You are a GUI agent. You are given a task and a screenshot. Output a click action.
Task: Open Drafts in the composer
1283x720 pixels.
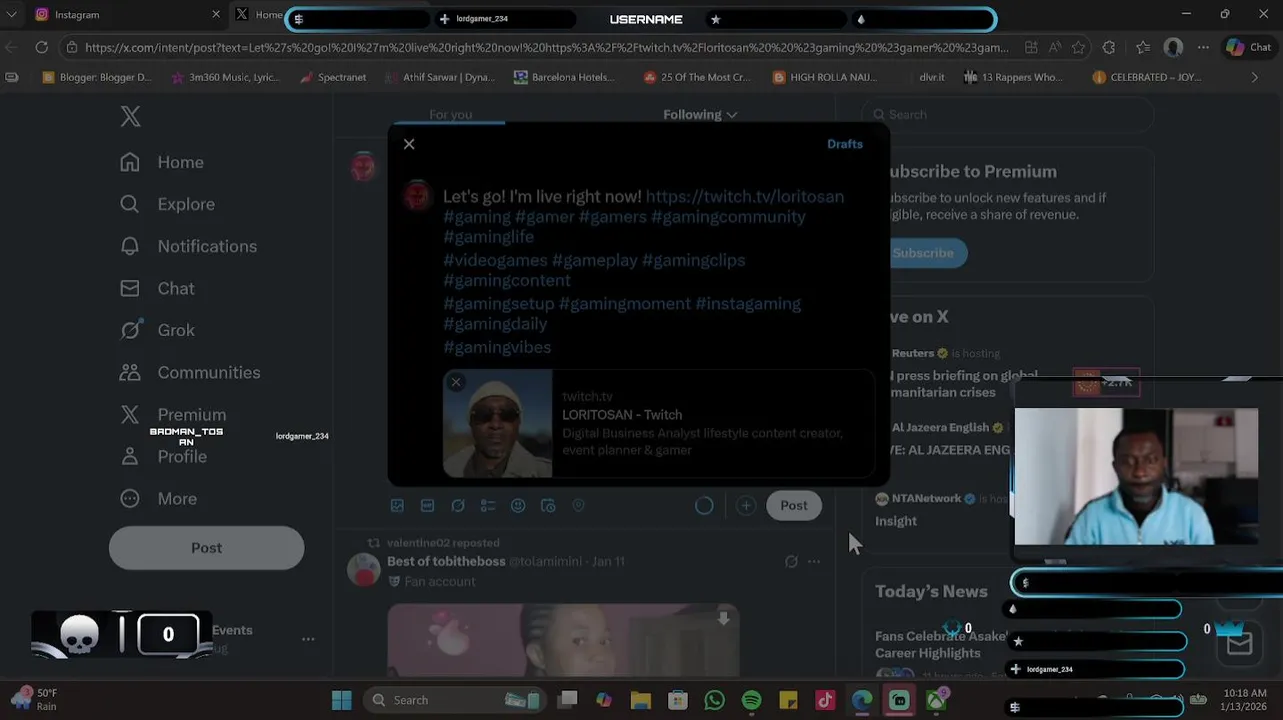[x=845, y=144]
